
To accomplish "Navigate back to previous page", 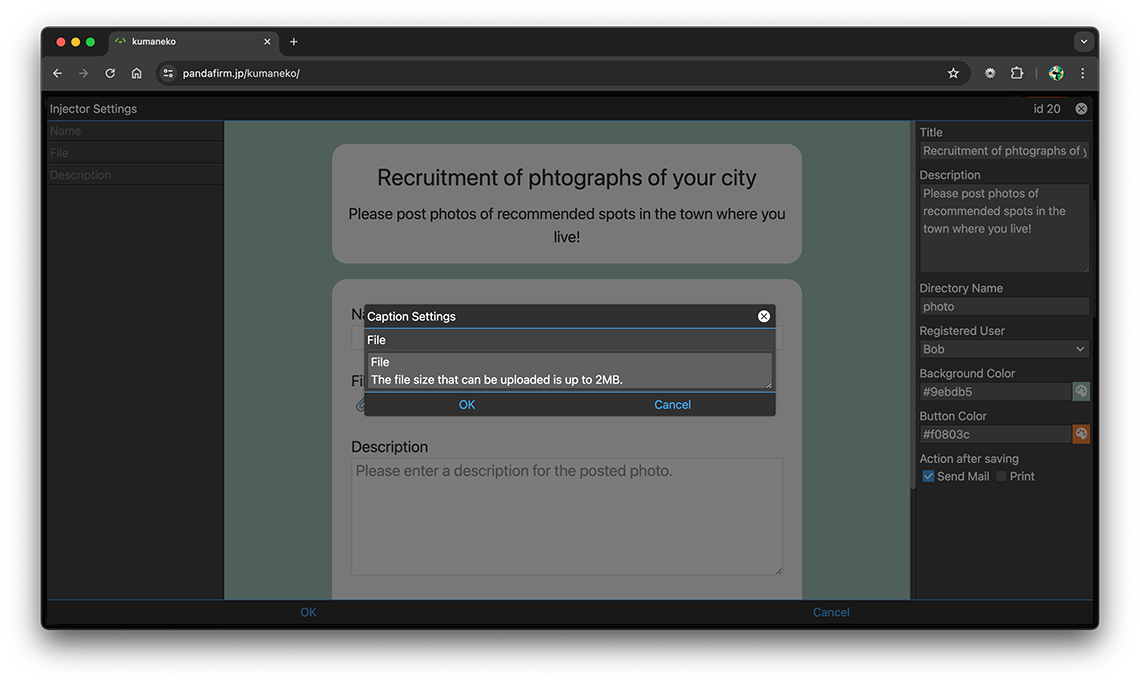I will pyautogui.click(x=57, y=73).
